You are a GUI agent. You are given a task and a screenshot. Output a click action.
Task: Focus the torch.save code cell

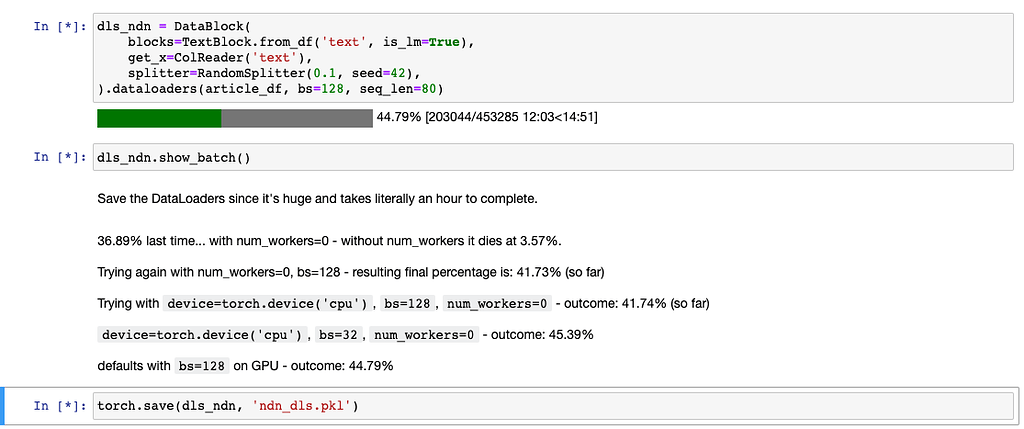pos(555,406)
